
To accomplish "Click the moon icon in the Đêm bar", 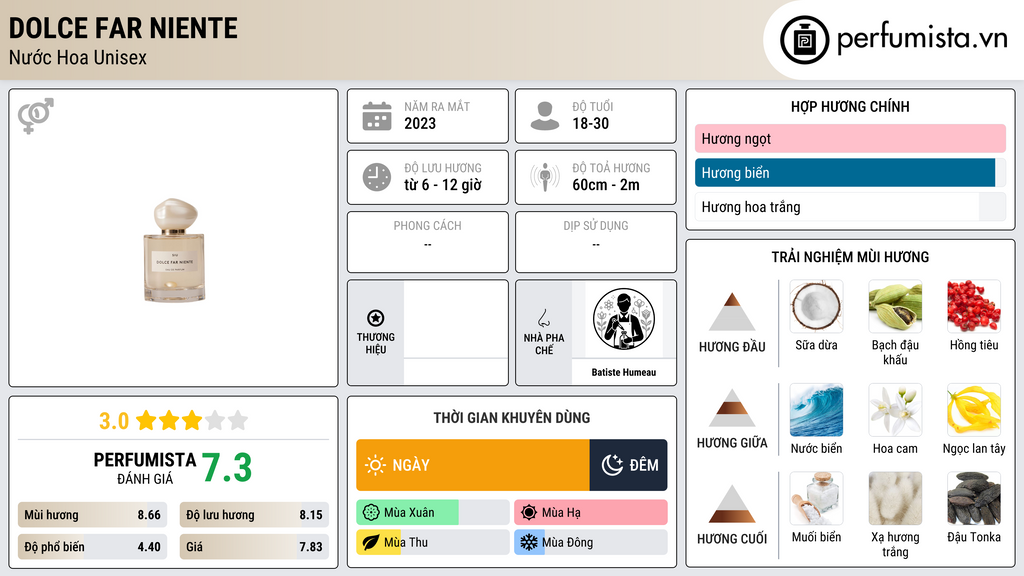I will pyautogui.click(x=612, y=465).
